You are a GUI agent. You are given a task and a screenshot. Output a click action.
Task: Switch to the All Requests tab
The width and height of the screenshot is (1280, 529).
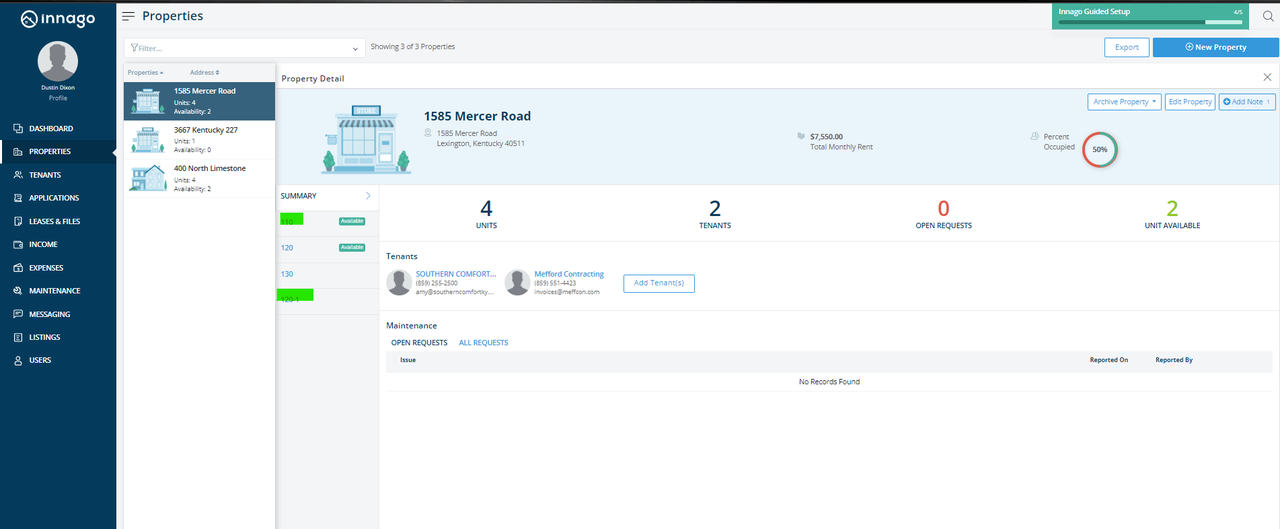pos(483,343)
